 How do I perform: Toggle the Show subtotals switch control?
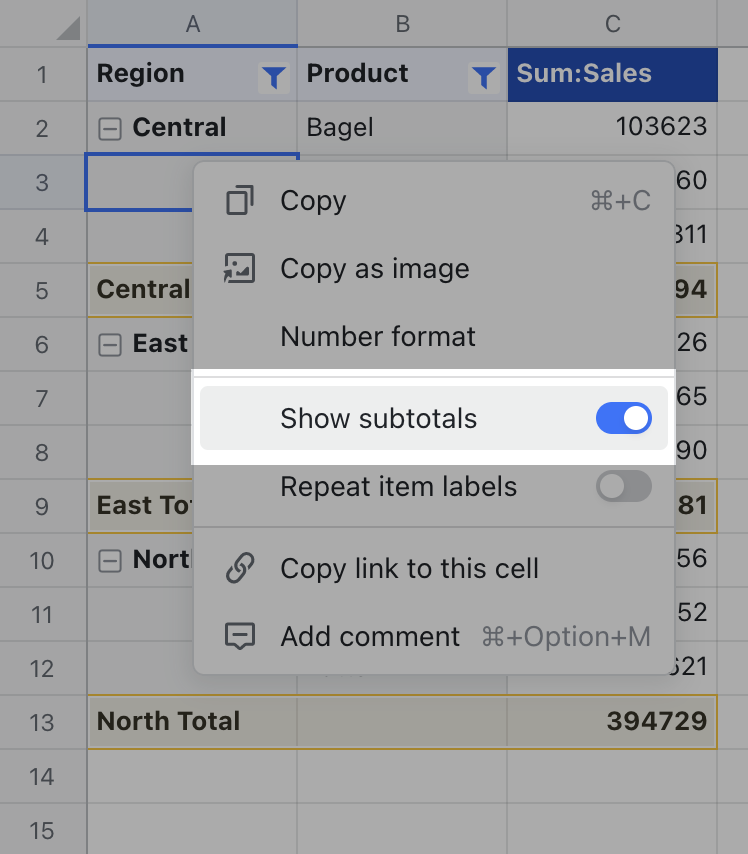point(624,418)
